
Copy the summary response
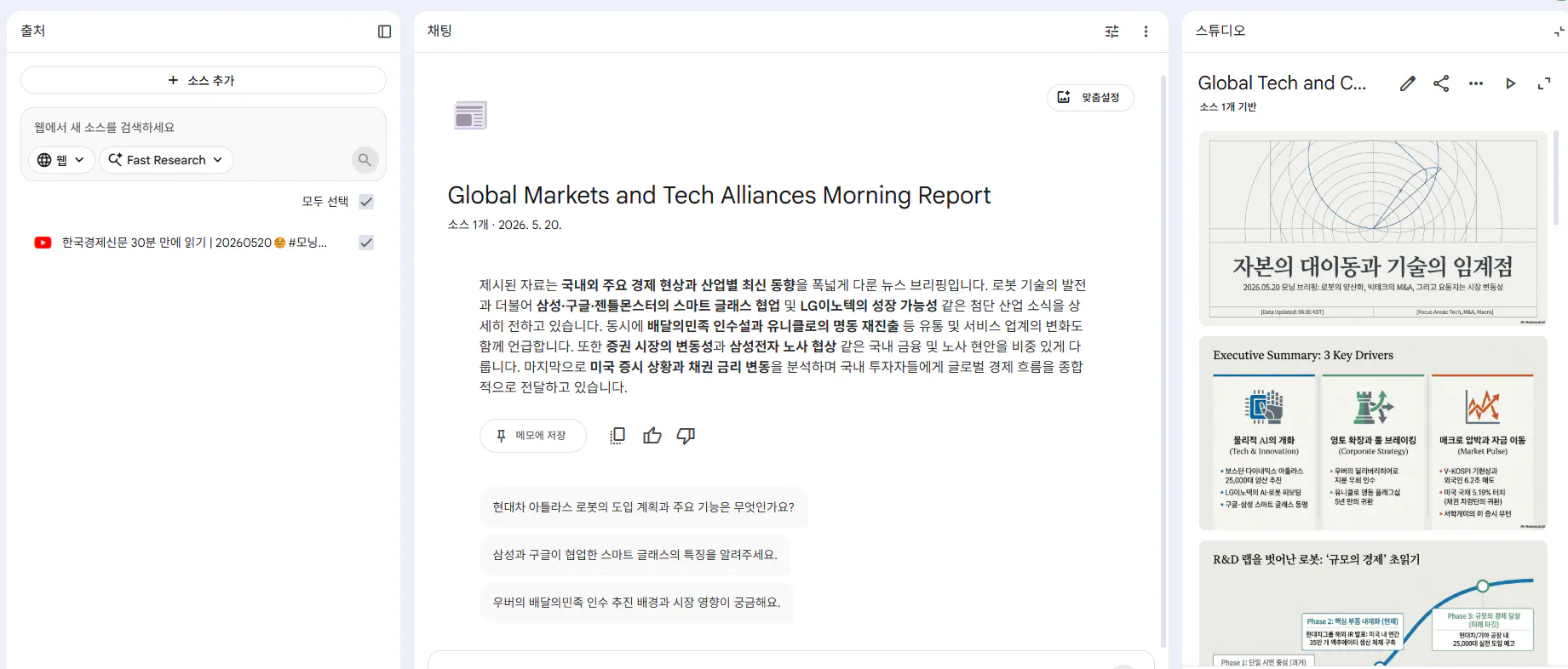tap(617, 436)
